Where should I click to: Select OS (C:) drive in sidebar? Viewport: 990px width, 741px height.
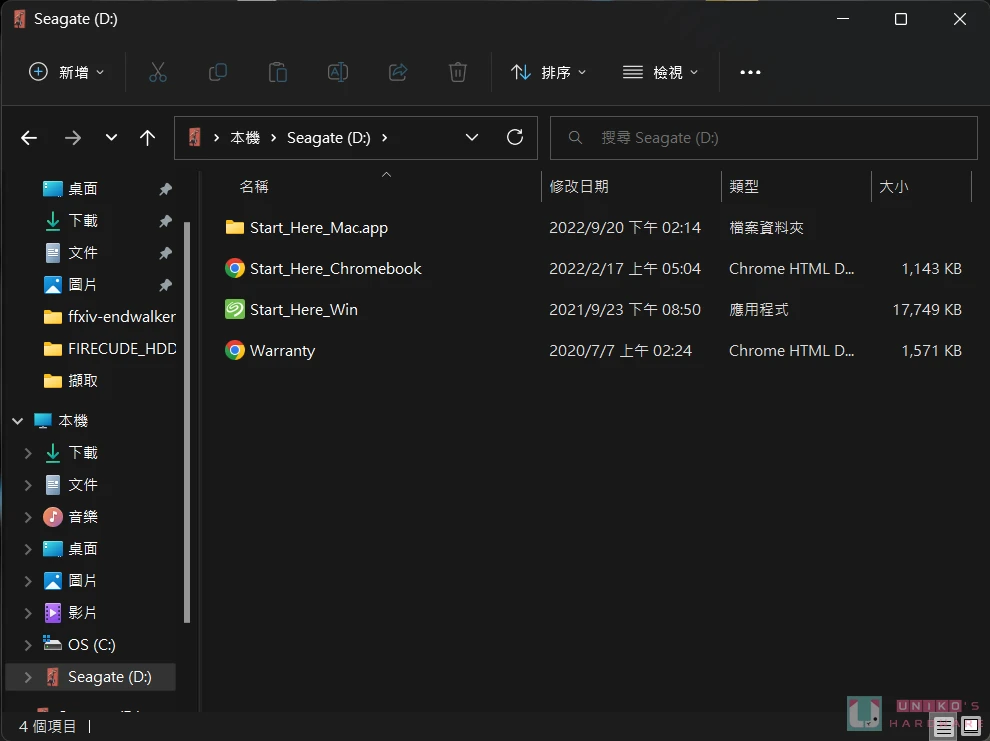coord(92,644)
